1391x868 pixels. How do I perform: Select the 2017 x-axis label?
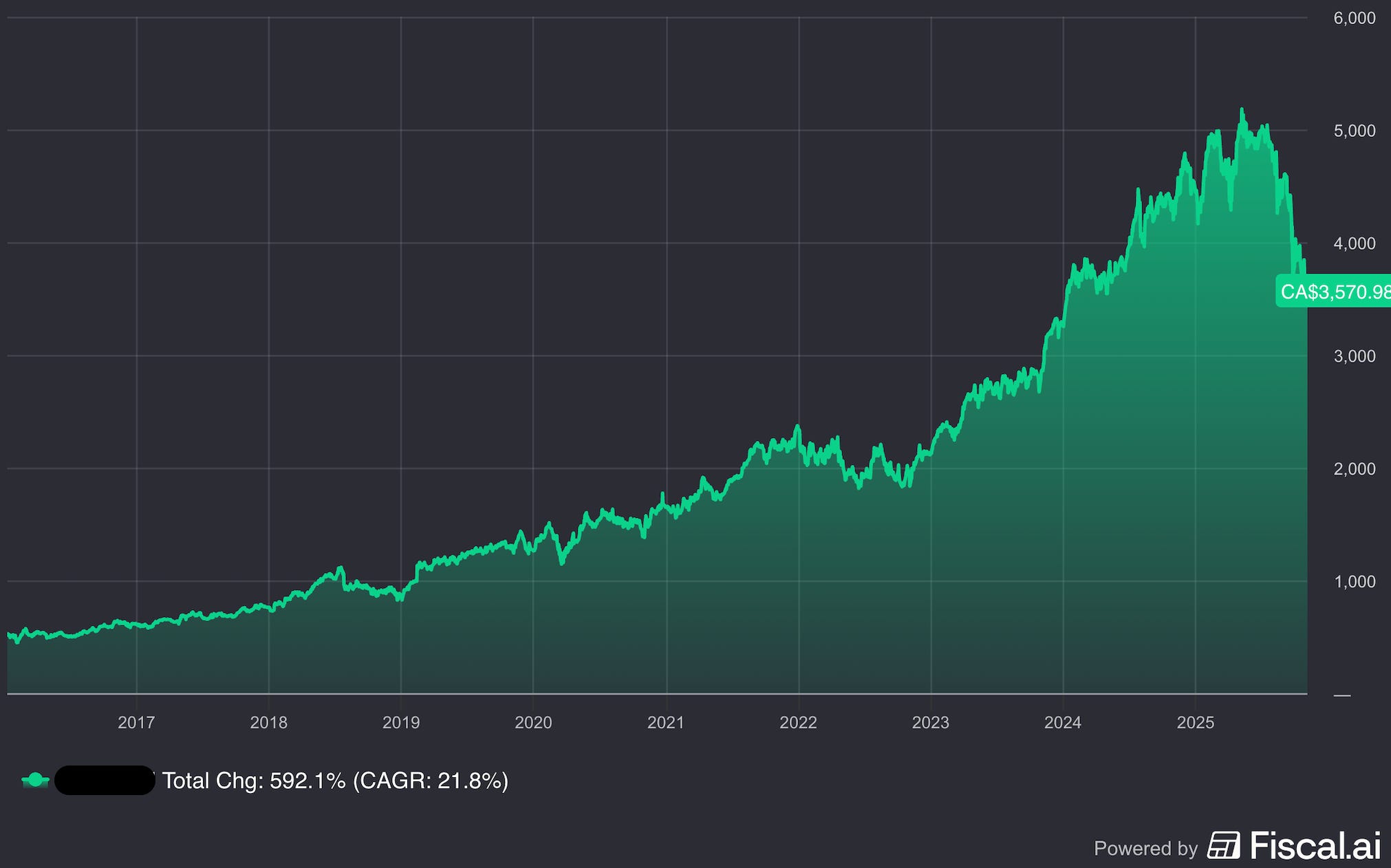pos(136,722)
